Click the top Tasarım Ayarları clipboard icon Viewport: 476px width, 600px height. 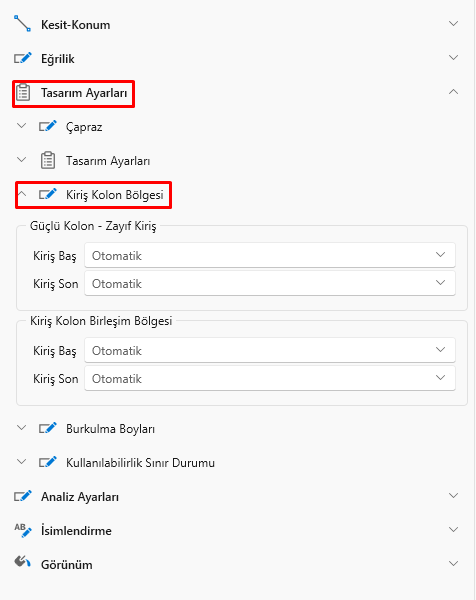point(23,93)
